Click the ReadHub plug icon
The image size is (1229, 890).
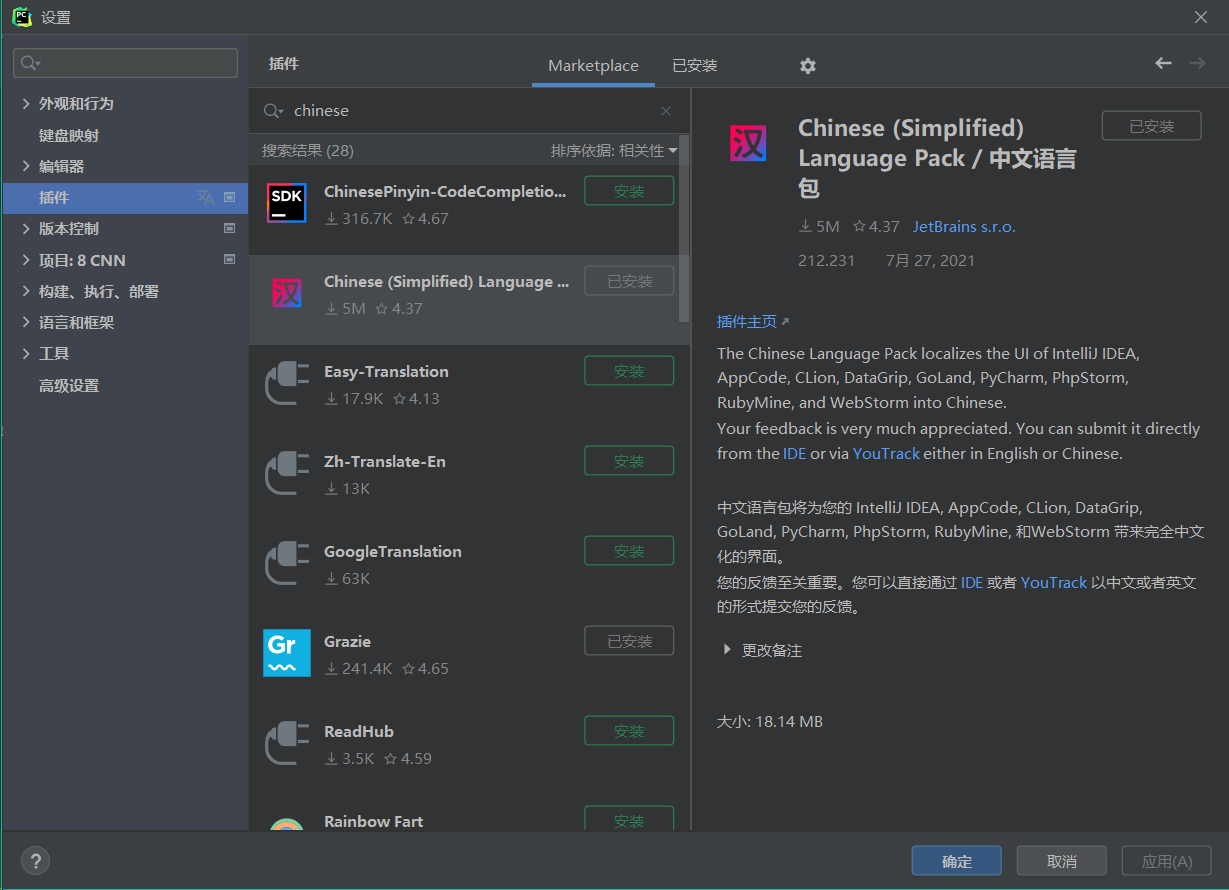[286, 744]
